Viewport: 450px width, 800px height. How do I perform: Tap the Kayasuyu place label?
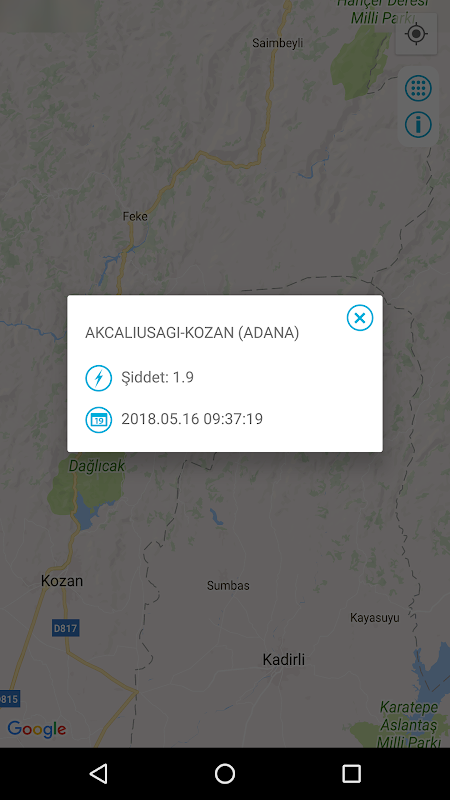(x=374, y=618)
